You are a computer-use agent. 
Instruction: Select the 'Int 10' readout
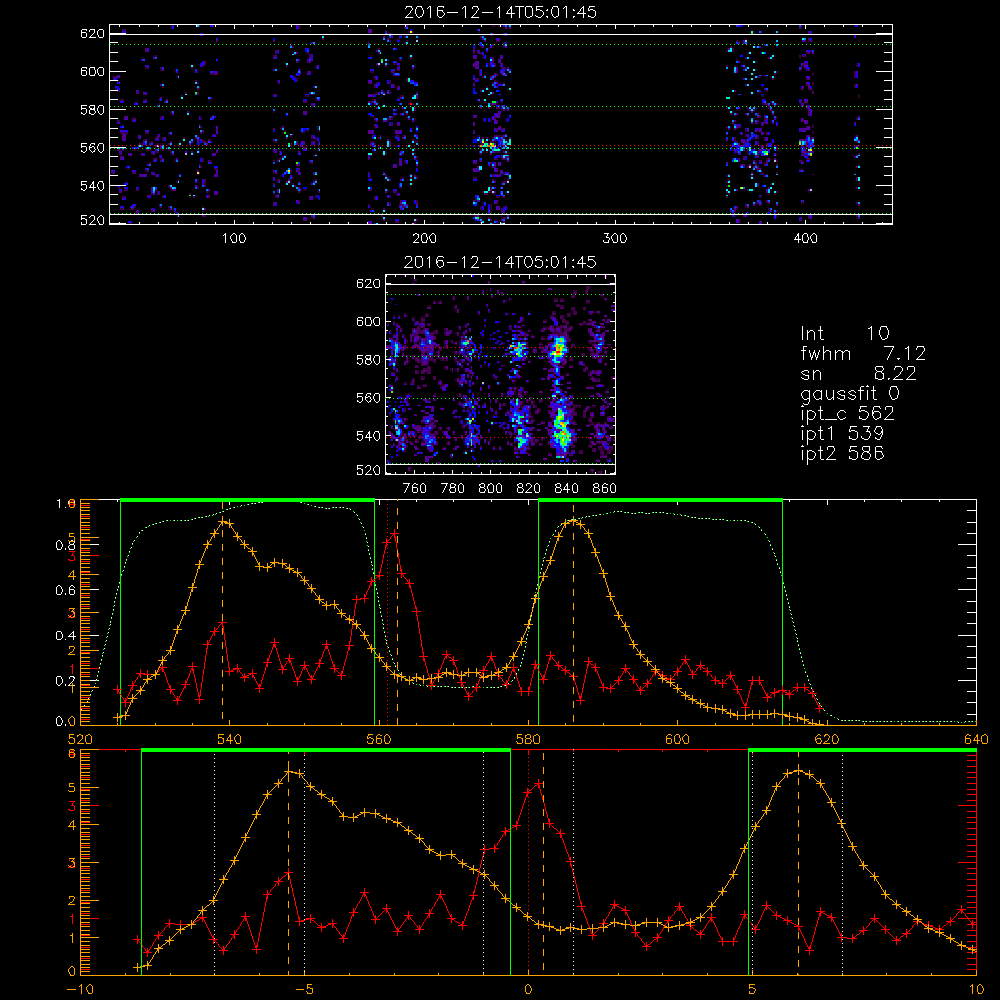click(845, 334)
